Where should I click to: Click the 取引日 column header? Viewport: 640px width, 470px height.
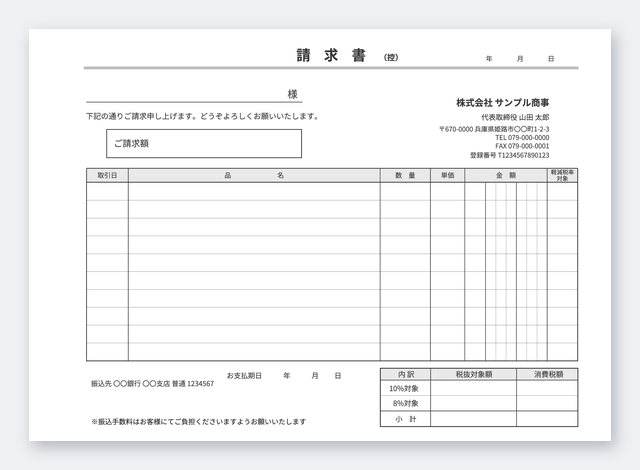[x=107, y=175]
